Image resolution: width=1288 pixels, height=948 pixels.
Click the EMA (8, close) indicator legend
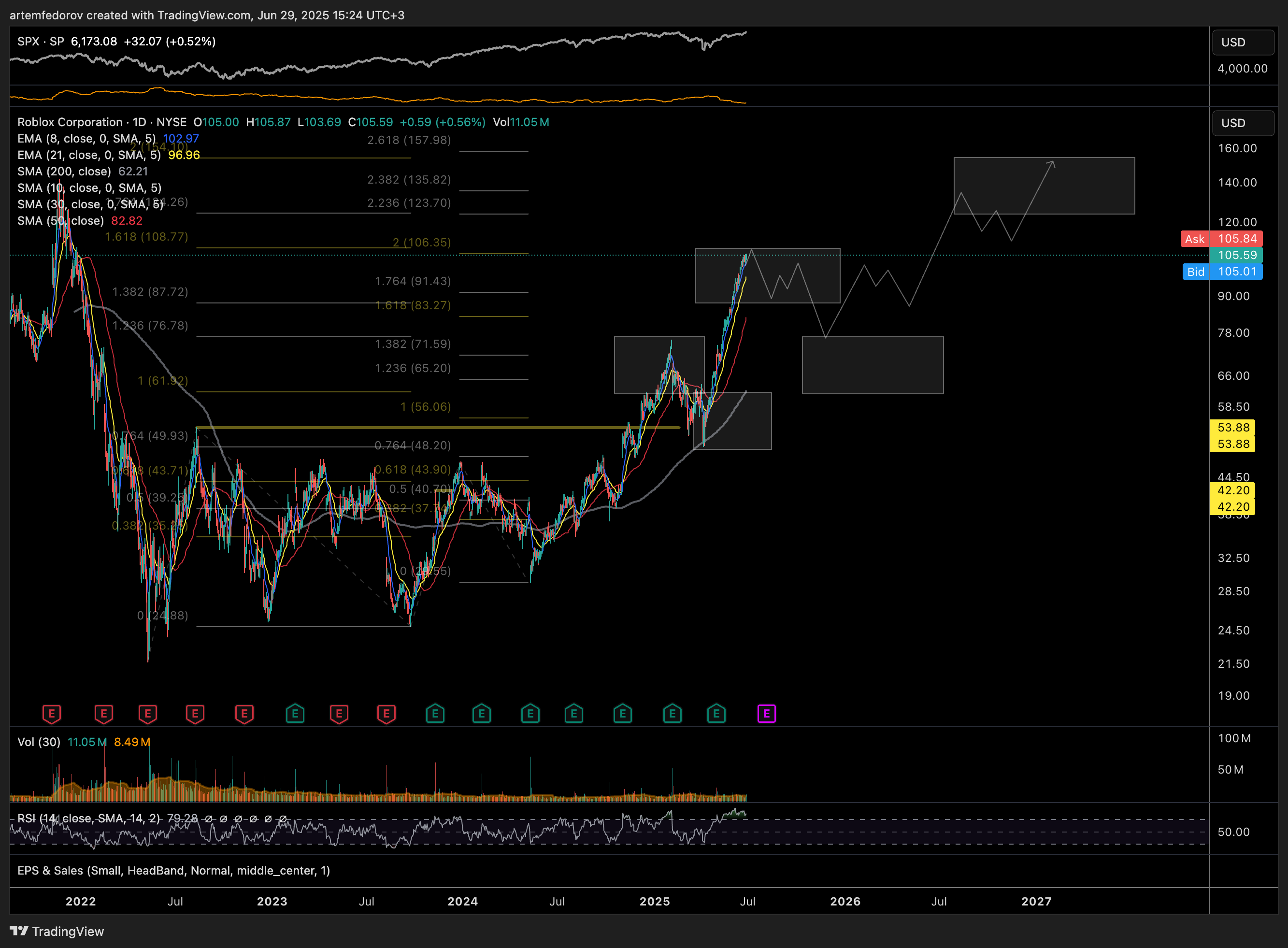pos(86,139)
